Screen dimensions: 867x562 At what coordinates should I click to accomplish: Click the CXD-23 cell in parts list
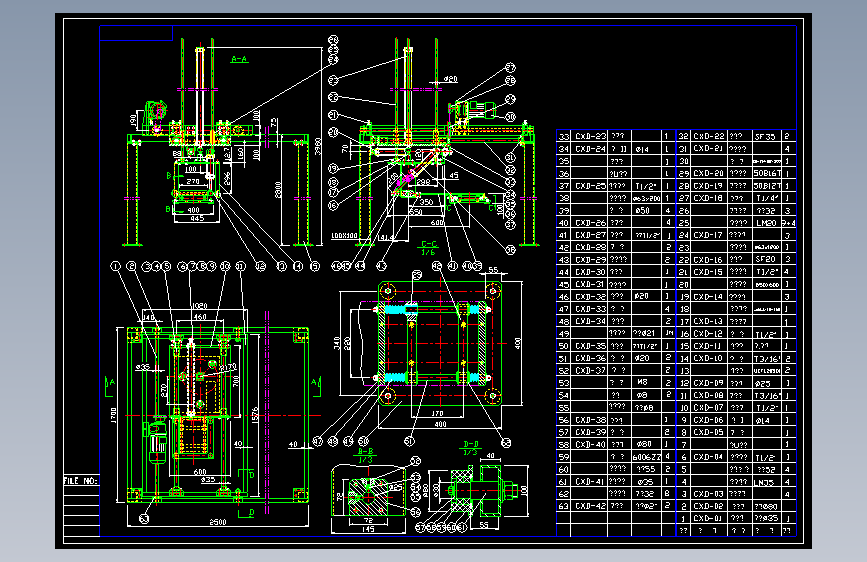click(x=591, y=136)
